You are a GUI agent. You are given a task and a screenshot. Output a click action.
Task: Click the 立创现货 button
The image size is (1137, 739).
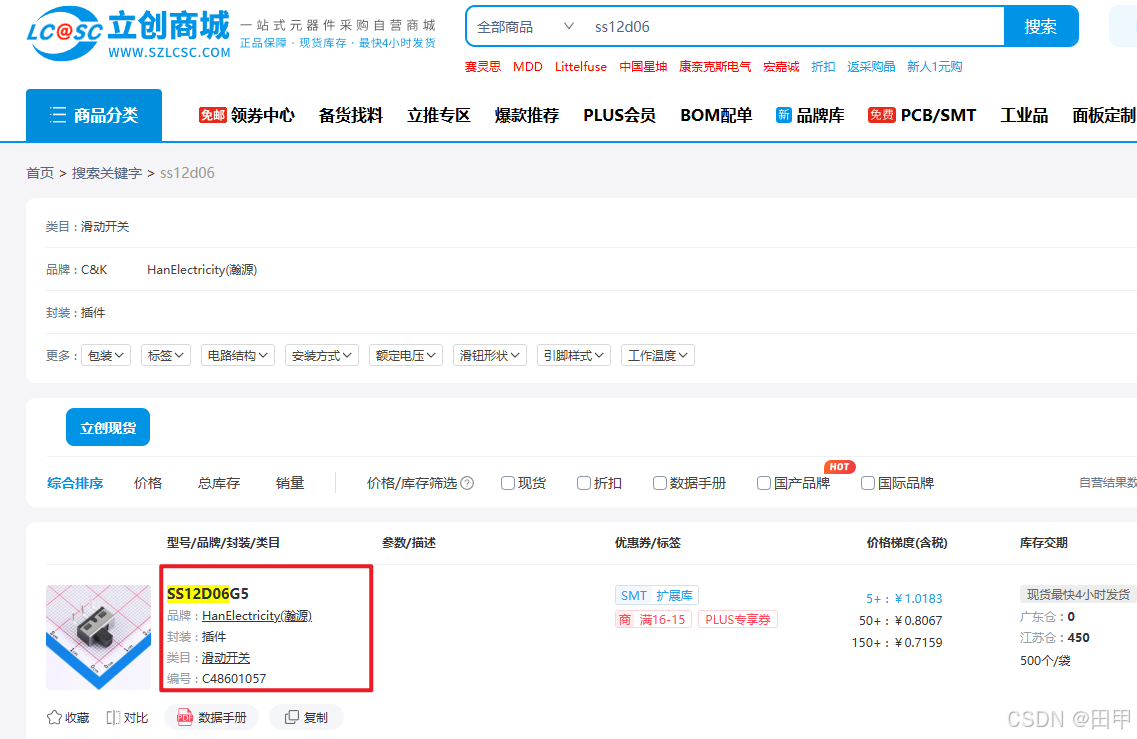click(108, 427)
